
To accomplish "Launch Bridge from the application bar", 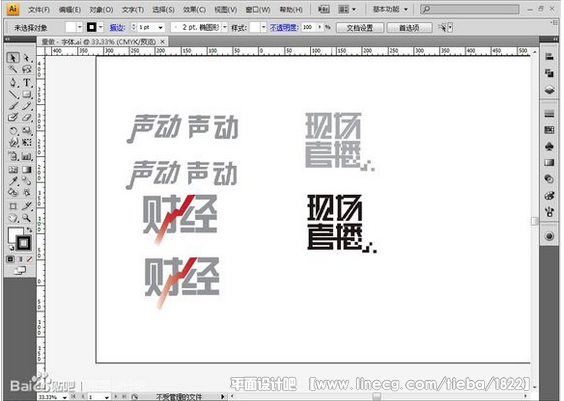I will tap(324, 9).
